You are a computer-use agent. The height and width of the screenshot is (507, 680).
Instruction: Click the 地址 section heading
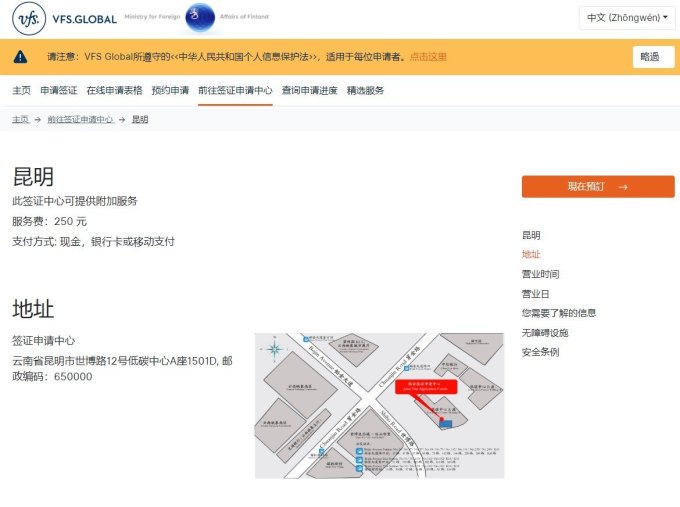tap(33, 309)
